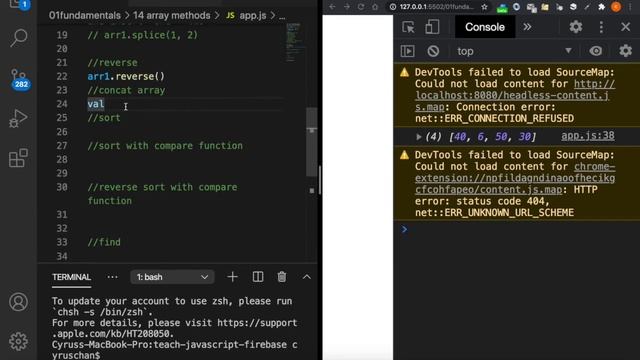Open Console settings gear
640x360 pixels.
pos(625,51)
